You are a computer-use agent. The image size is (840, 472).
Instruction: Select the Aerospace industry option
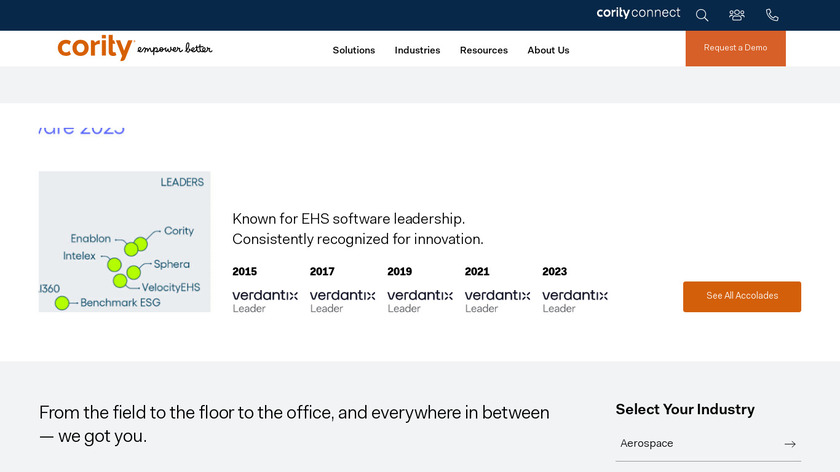tap(647, 443)
